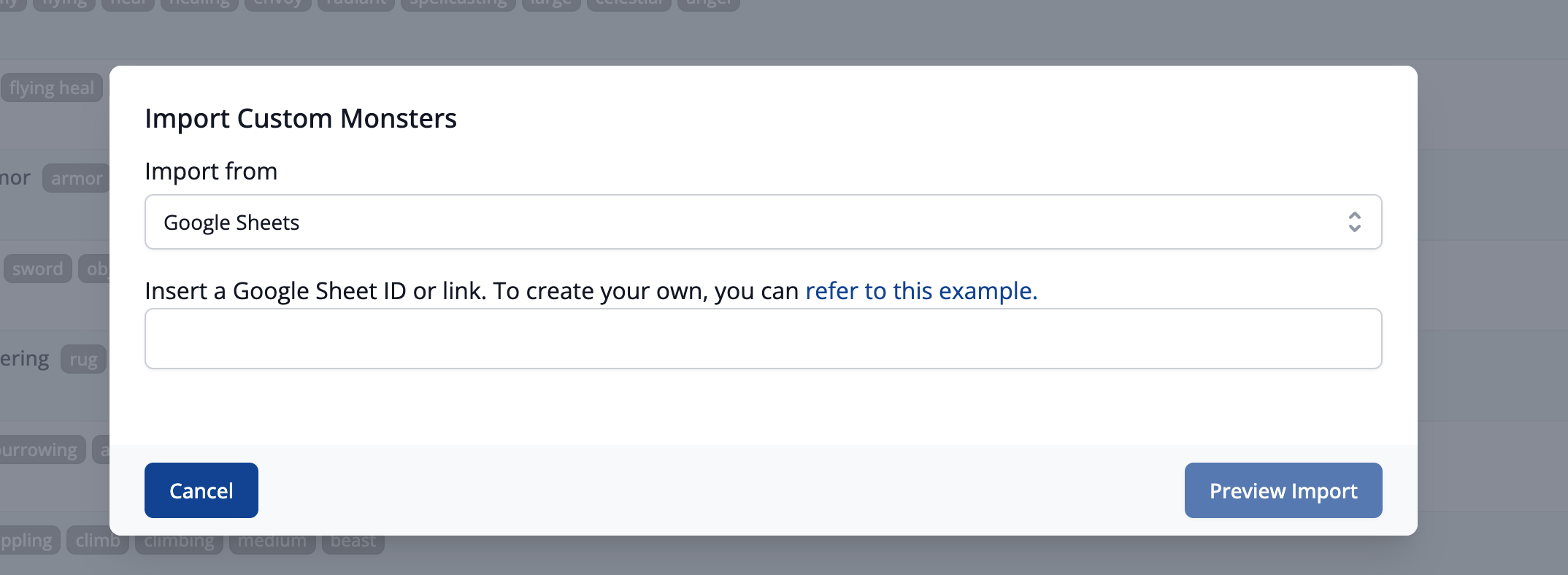Click the 'Import Custom Monsters' dialog heading
The image size is (1568, 575).
(301, 118)
